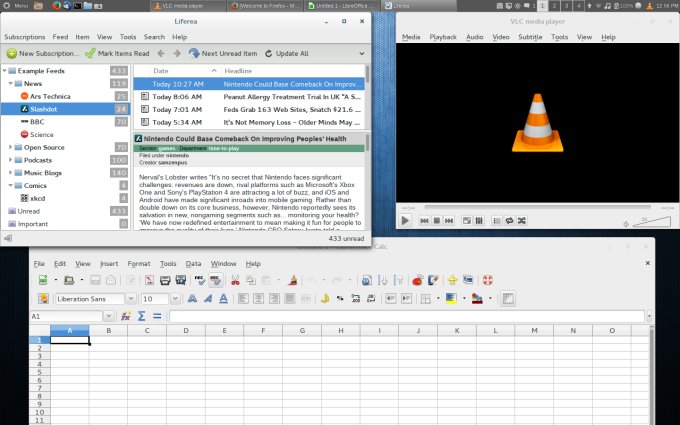Expand the Open Source feed folder
Image resolution: width=680 pixels, height=425 pixels.
pos(11,147)
